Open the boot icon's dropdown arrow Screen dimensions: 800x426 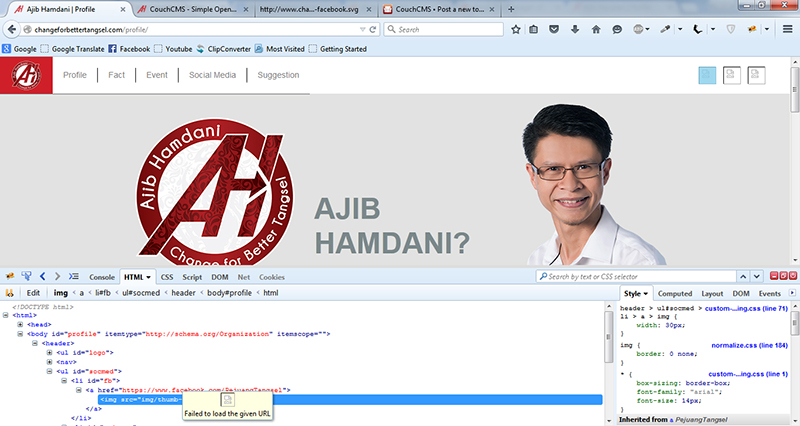(713, 30)
